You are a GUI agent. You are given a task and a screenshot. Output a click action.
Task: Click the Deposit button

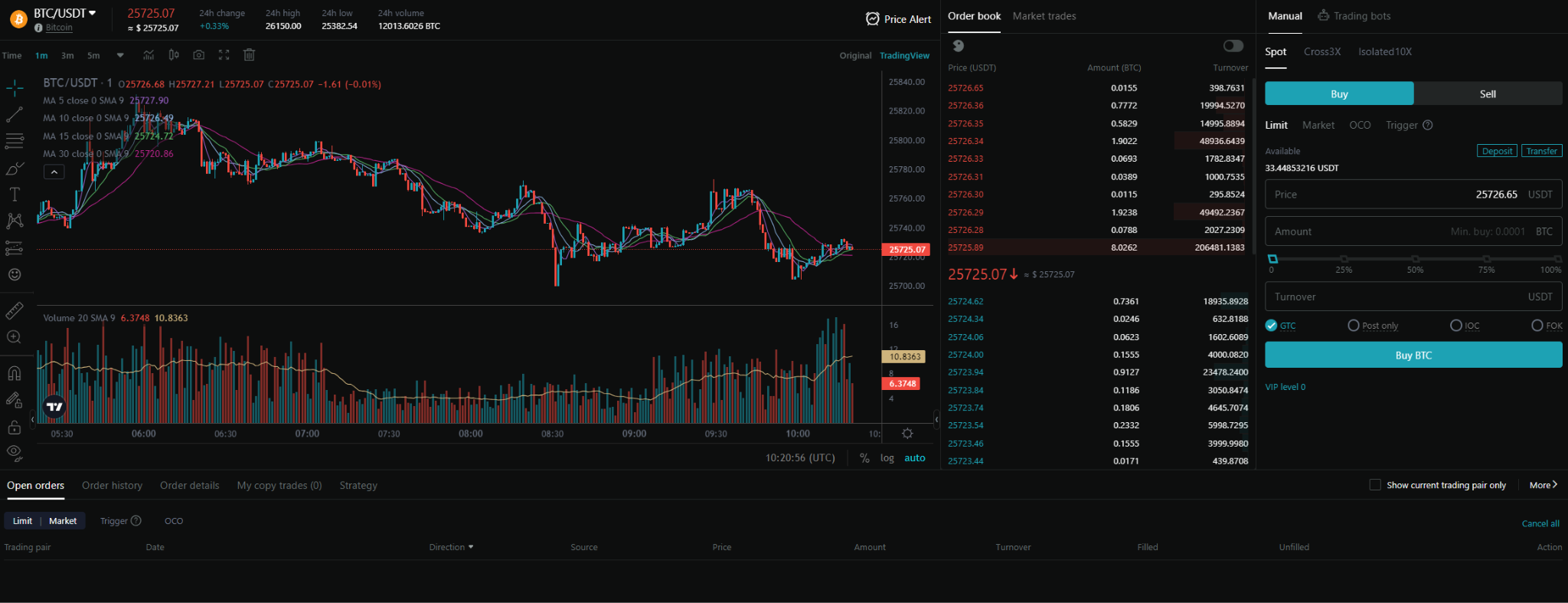tap(1497, 151)
